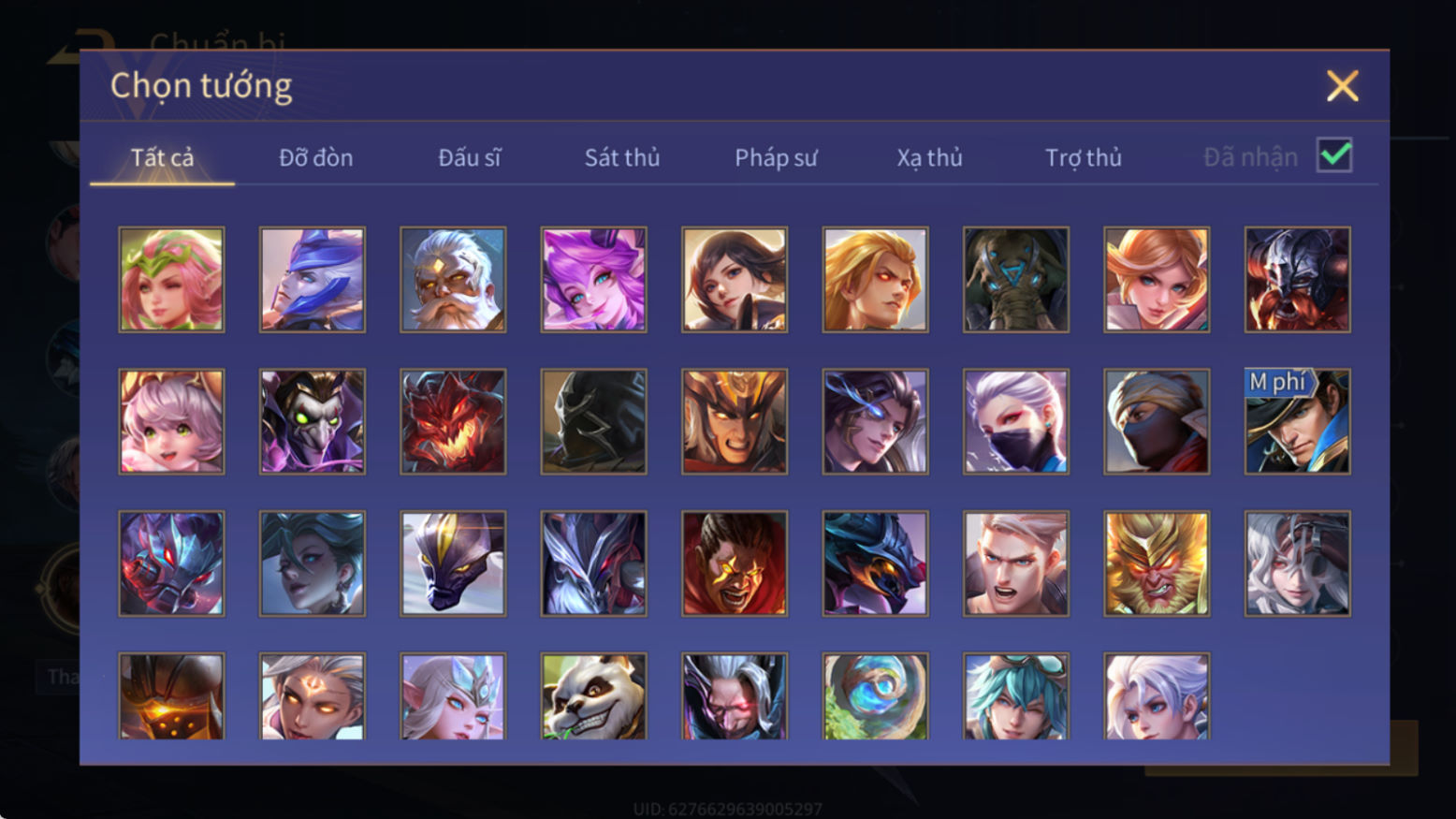Select the horned-helmet red-bearded warrior

coord(1297,279)
